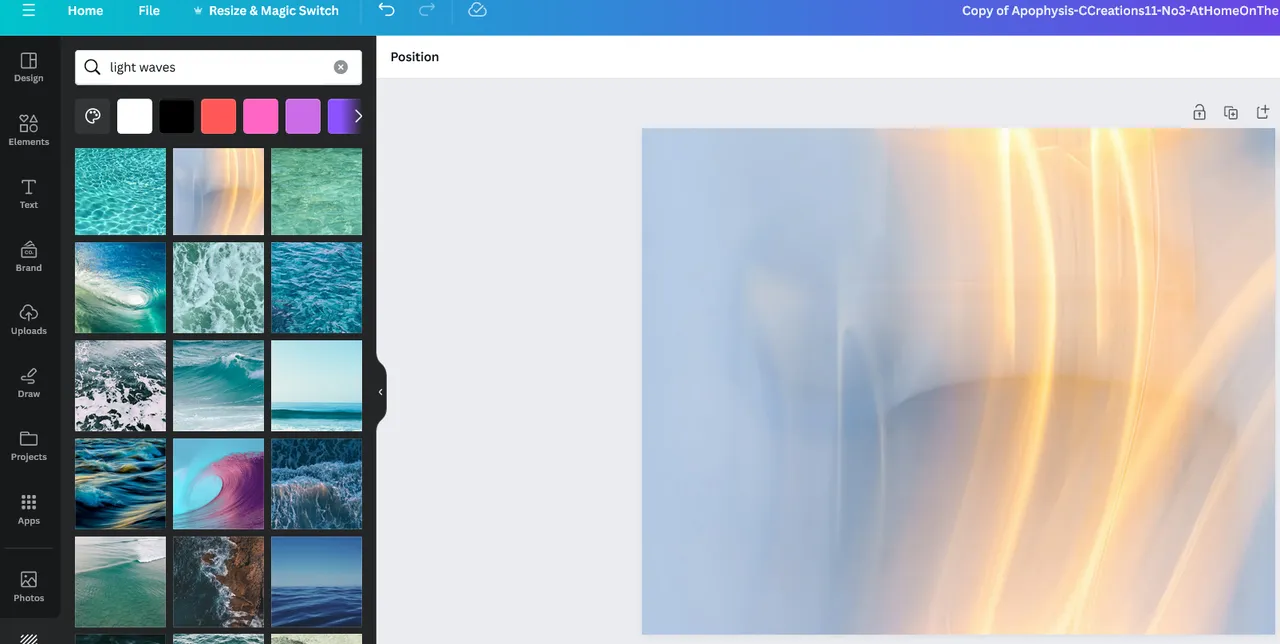Image resolution: width=1280 pixels, height=644 pixels.
Task: Open the Brand panel
Action: click(29, 257)
